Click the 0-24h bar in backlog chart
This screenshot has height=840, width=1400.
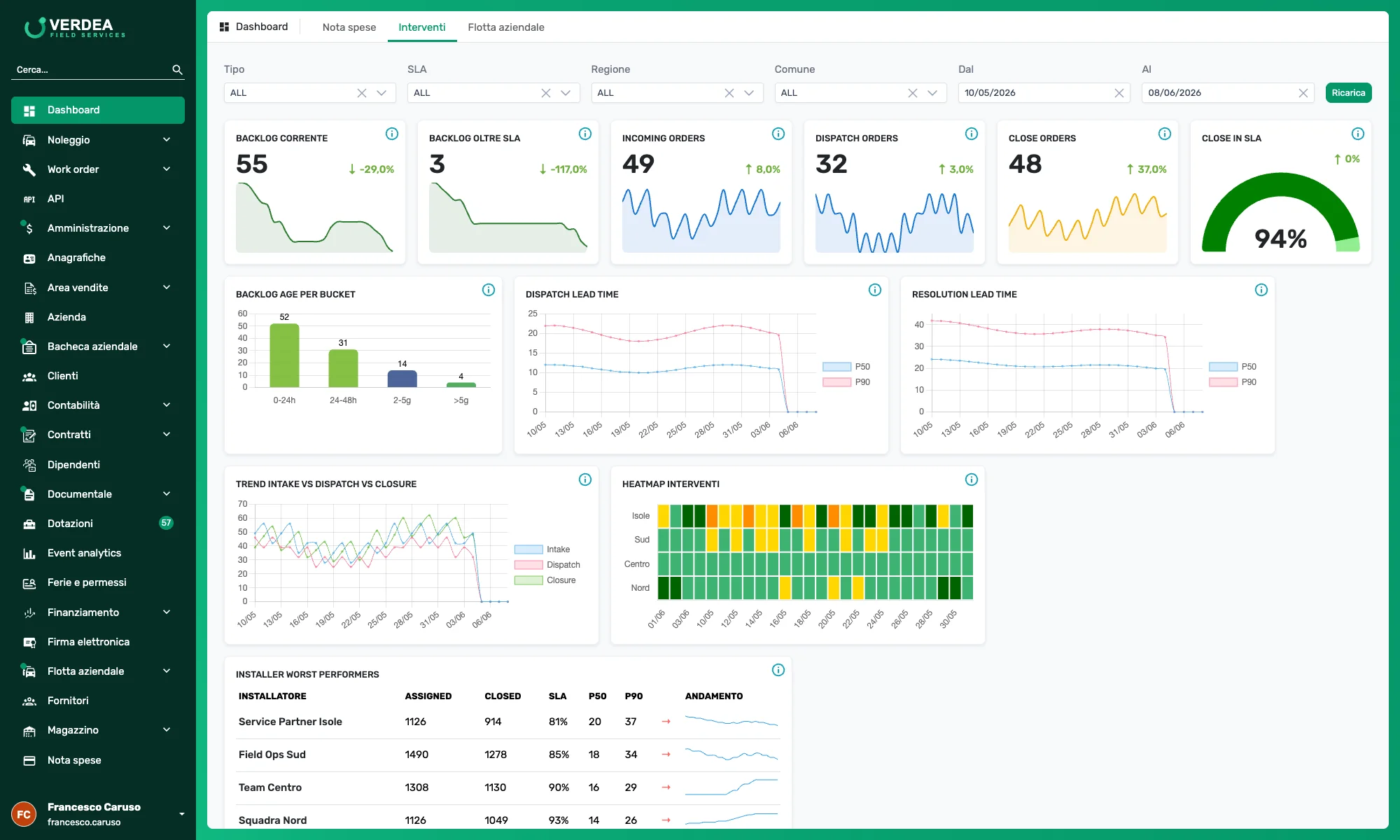[284, 356]
